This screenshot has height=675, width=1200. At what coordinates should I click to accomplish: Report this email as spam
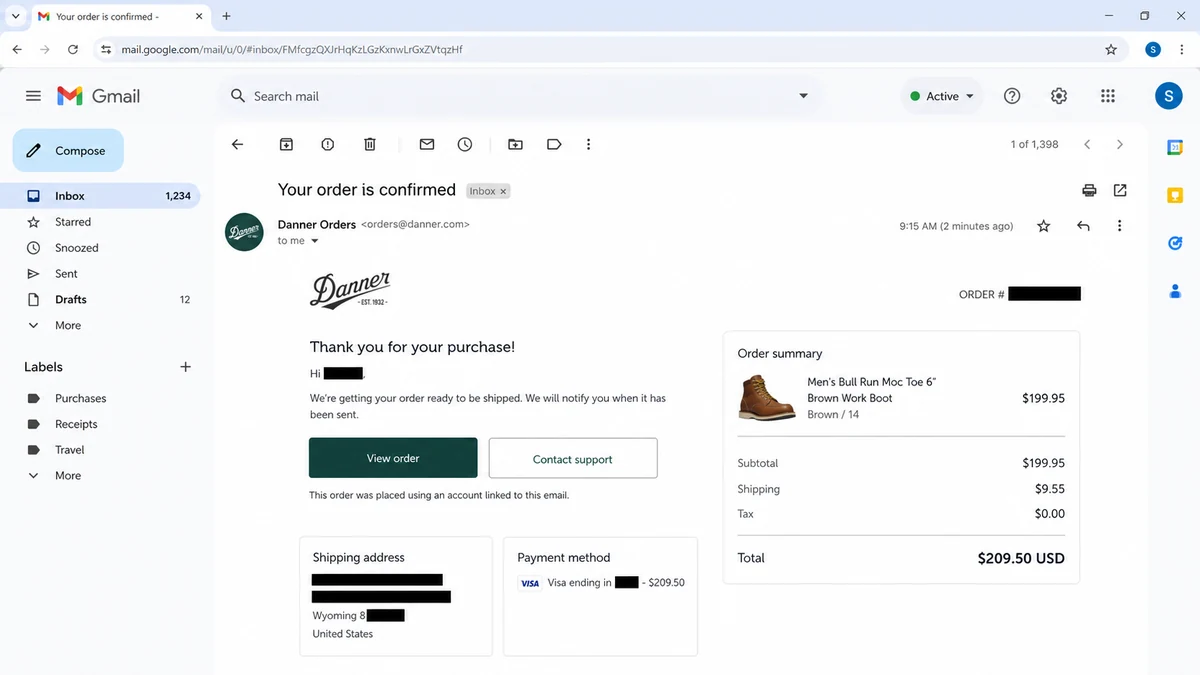point(328,144)
